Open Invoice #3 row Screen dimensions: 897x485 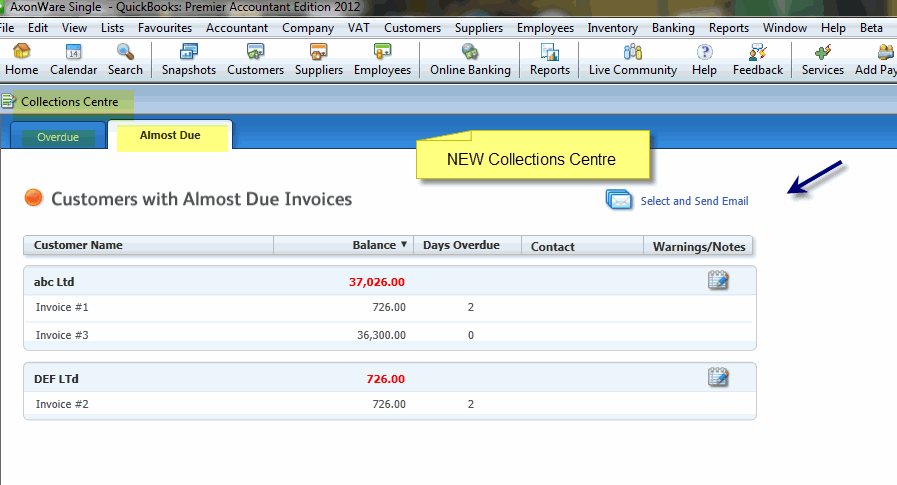pyautogui.click(x=390, y=335)
